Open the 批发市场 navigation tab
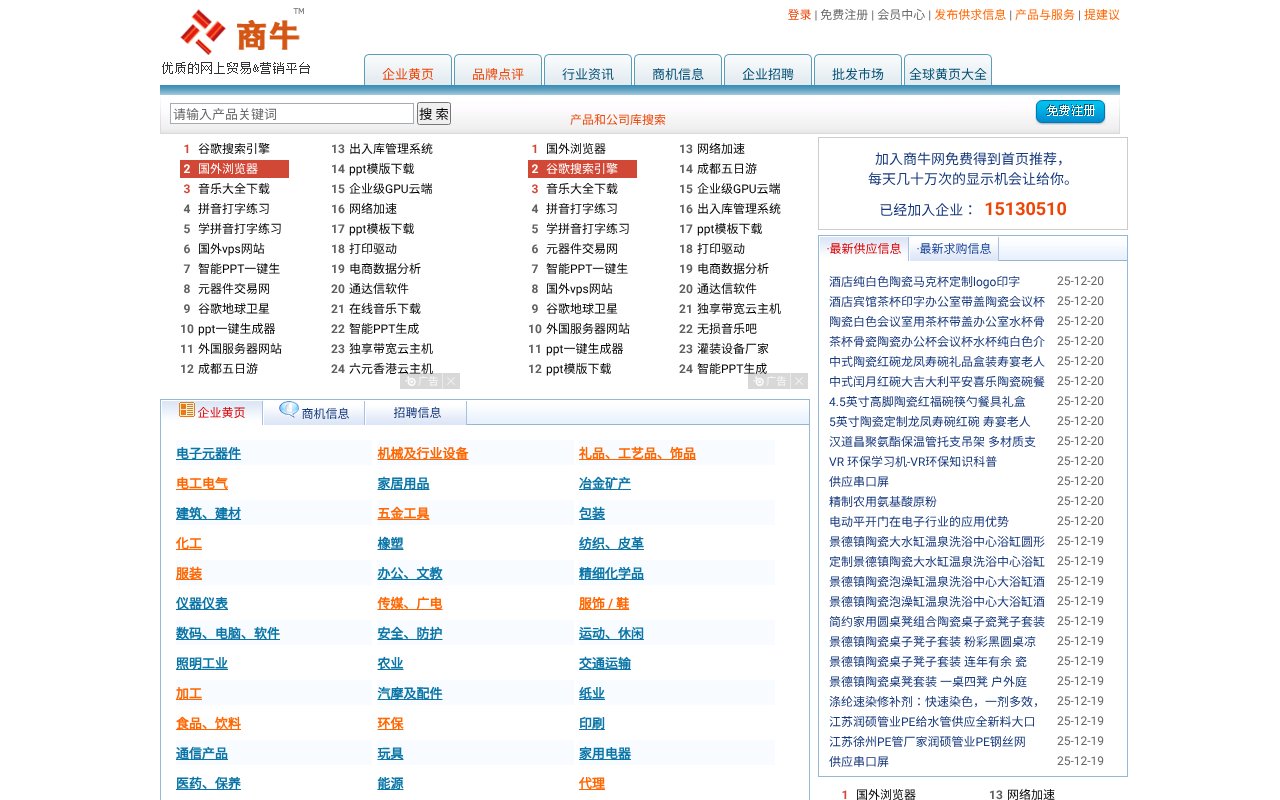This screenshot has width=1280, height=800. 858,72
